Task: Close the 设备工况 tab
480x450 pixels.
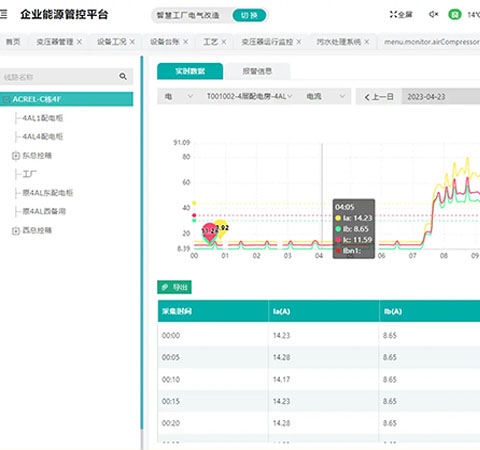Action: [x=132, y=42]
